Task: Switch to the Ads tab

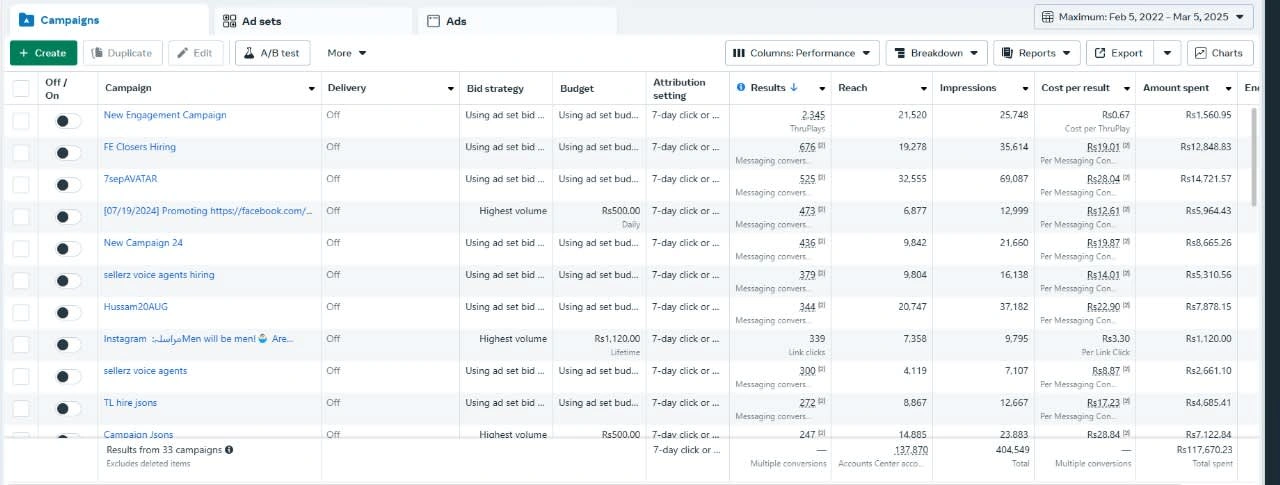Action: pos(455,21)
